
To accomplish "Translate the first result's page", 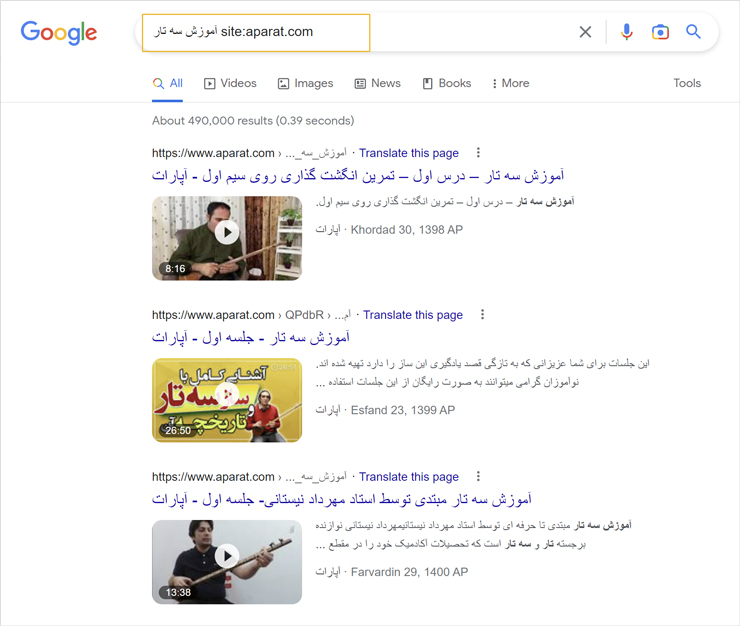I will (409, 153).
